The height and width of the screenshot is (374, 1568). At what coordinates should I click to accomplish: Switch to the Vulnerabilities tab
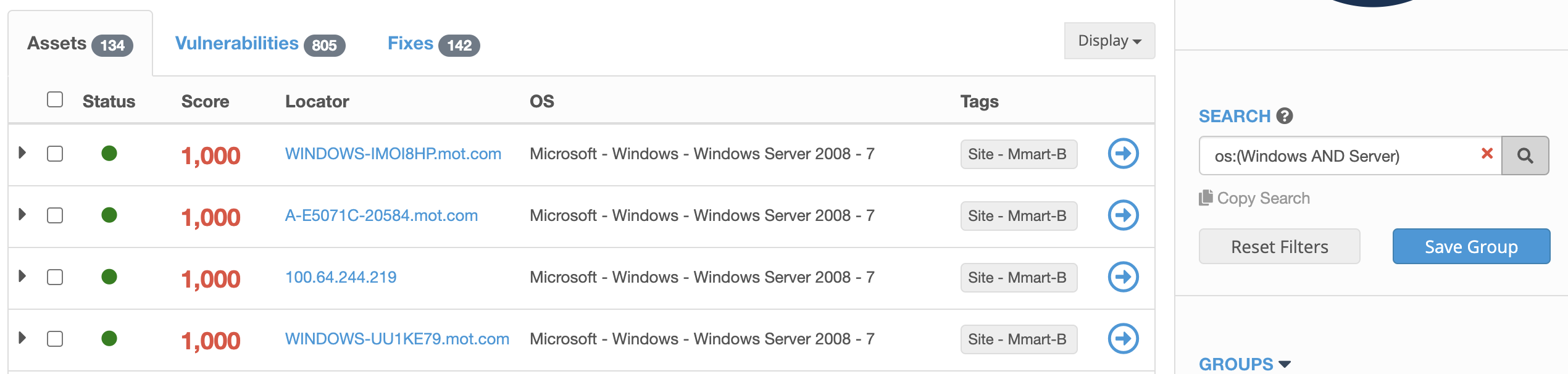tap(260, 44)
